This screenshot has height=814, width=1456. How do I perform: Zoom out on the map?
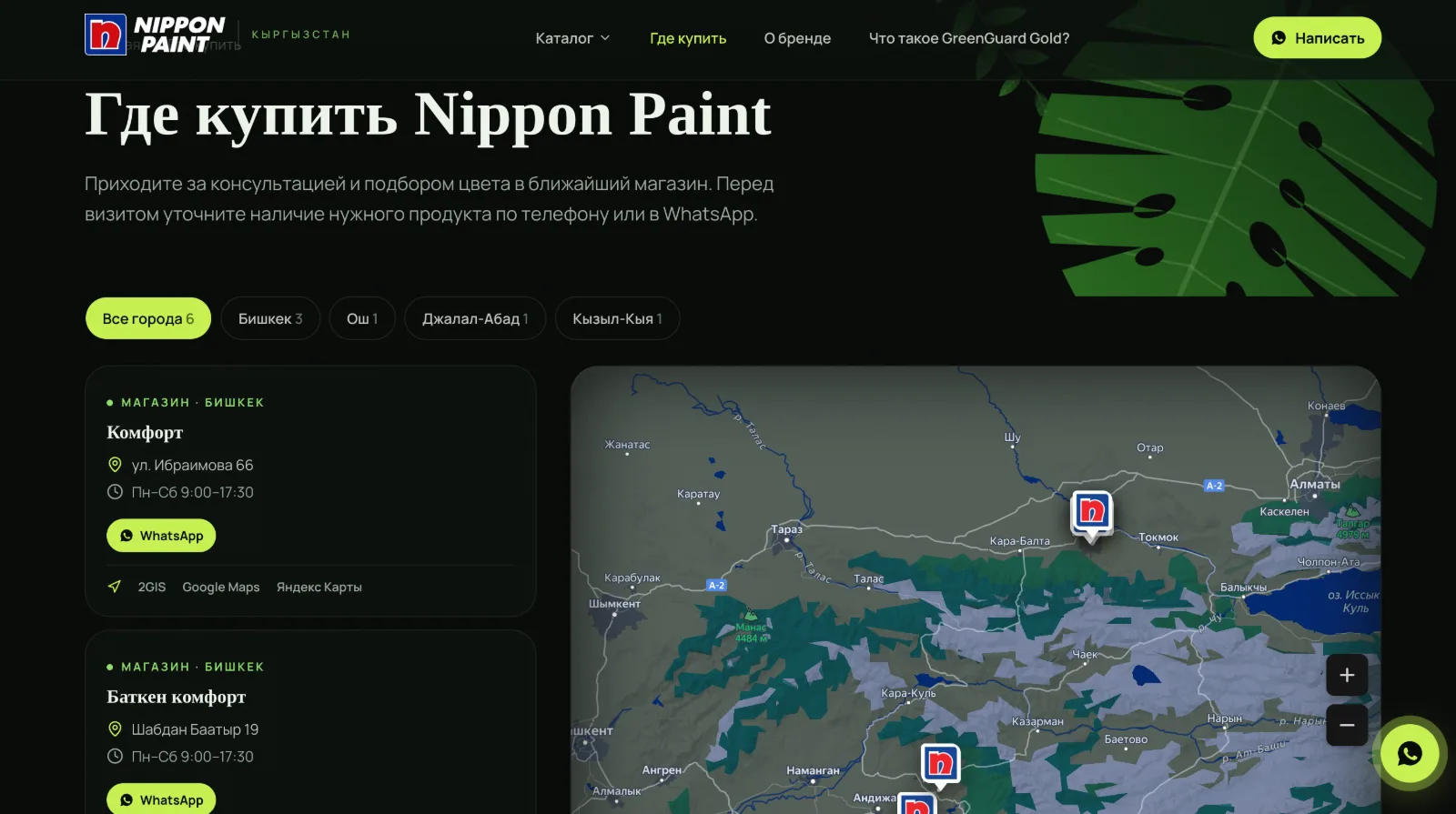1347,725
